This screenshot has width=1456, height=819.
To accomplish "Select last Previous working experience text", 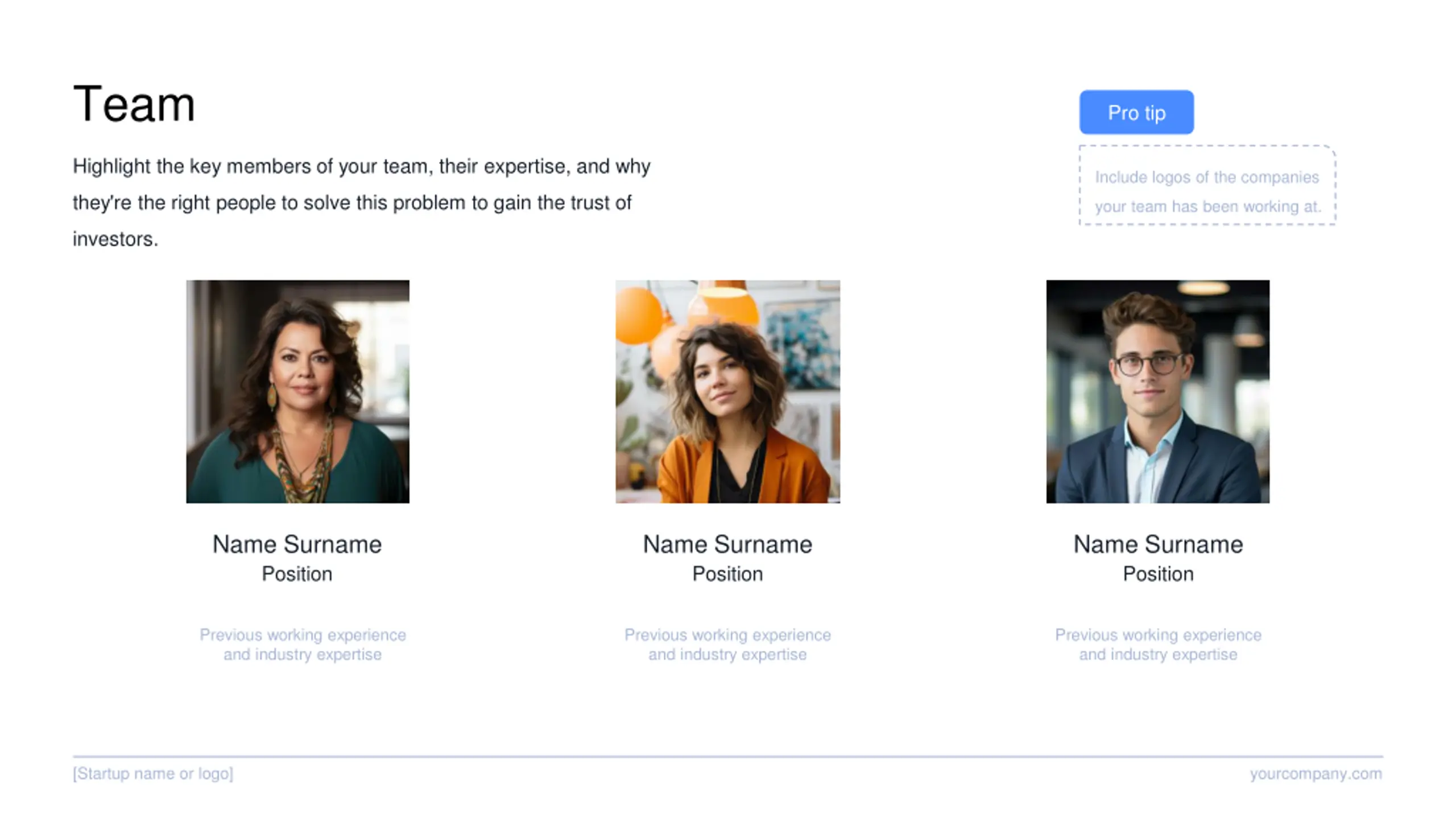I will pos(1158,644).
